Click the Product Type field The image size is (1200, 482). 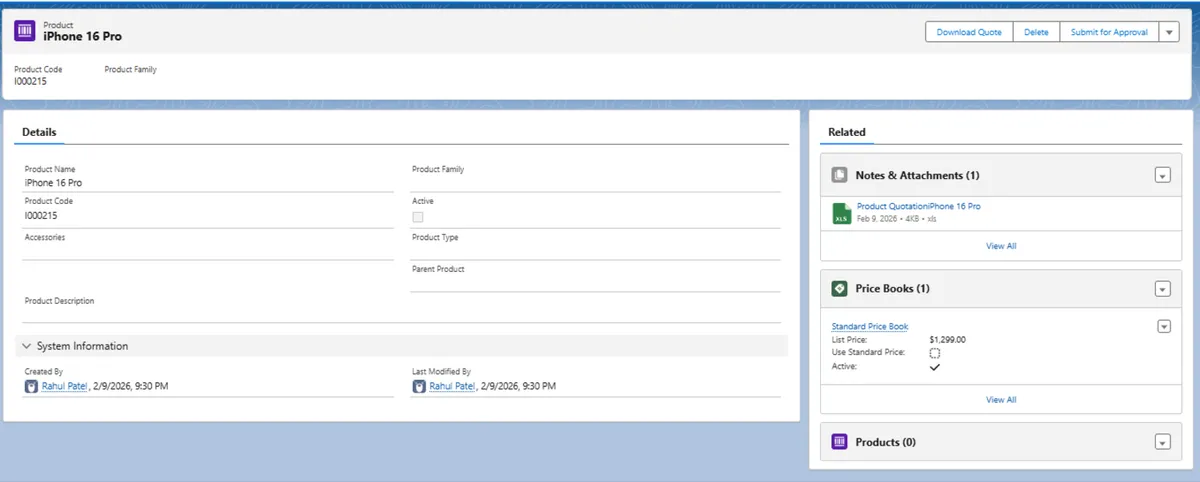click(595, 245)
